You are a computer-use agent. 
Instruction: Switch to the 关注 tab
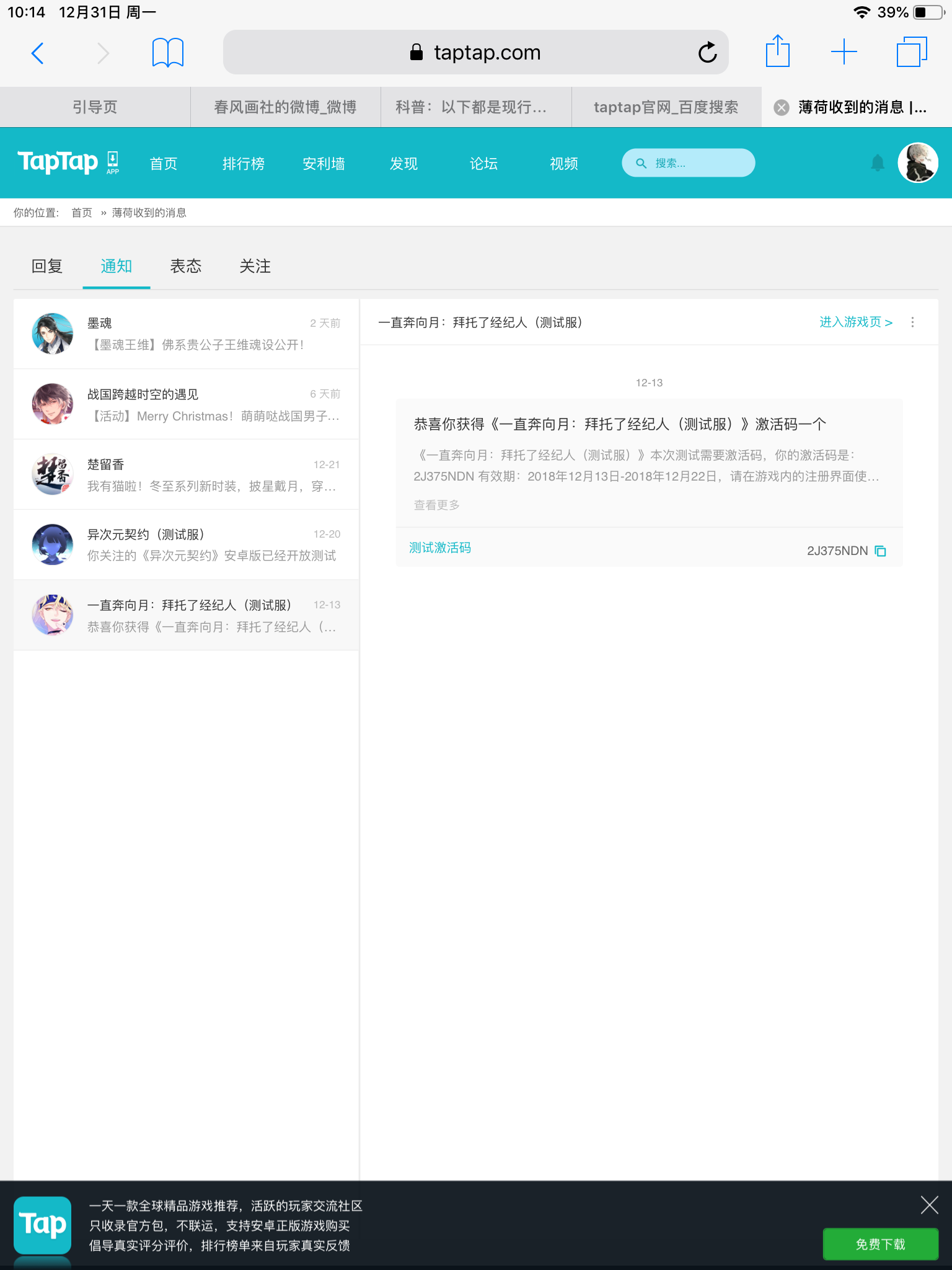click(255, 266)
